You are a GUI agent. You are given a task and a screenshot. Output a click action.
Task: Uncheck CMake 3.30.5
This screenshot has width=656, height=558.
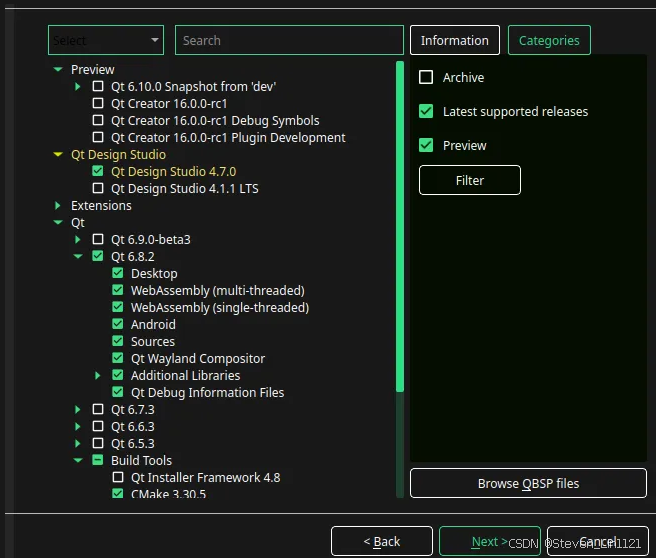(118, 493)
